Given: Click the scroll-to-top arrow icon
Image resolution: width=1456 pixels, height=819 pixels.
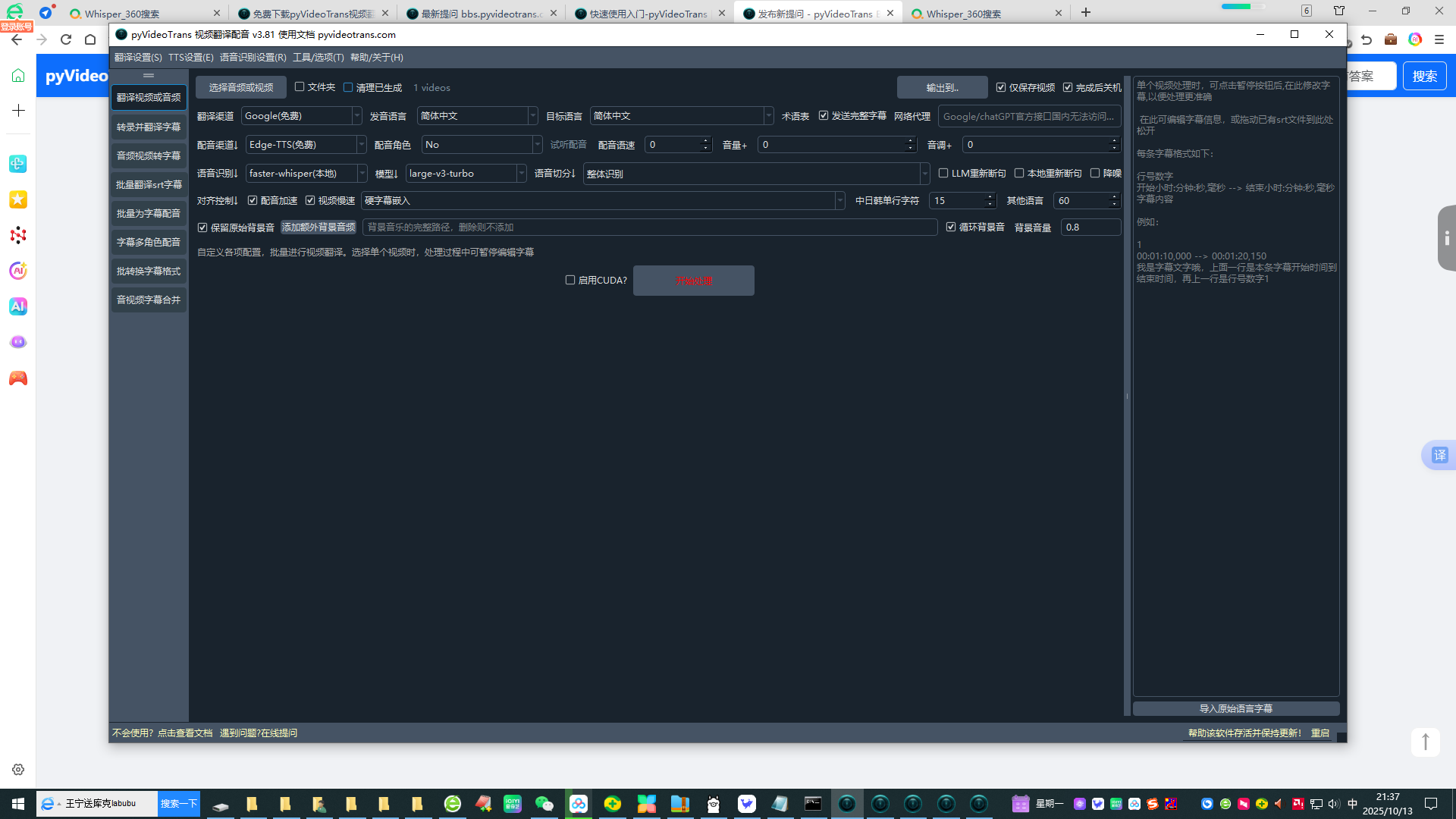Looking at the screenshot, I should [x=1425, y=742].
